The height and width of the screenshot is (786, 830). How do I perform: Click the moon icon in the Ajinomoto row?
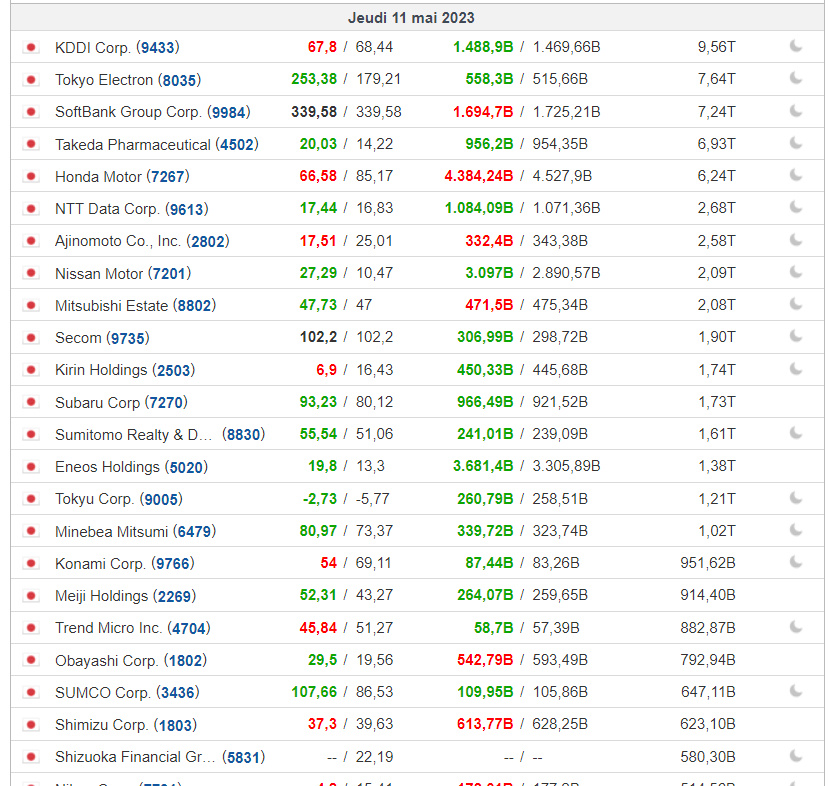point(796,240)
